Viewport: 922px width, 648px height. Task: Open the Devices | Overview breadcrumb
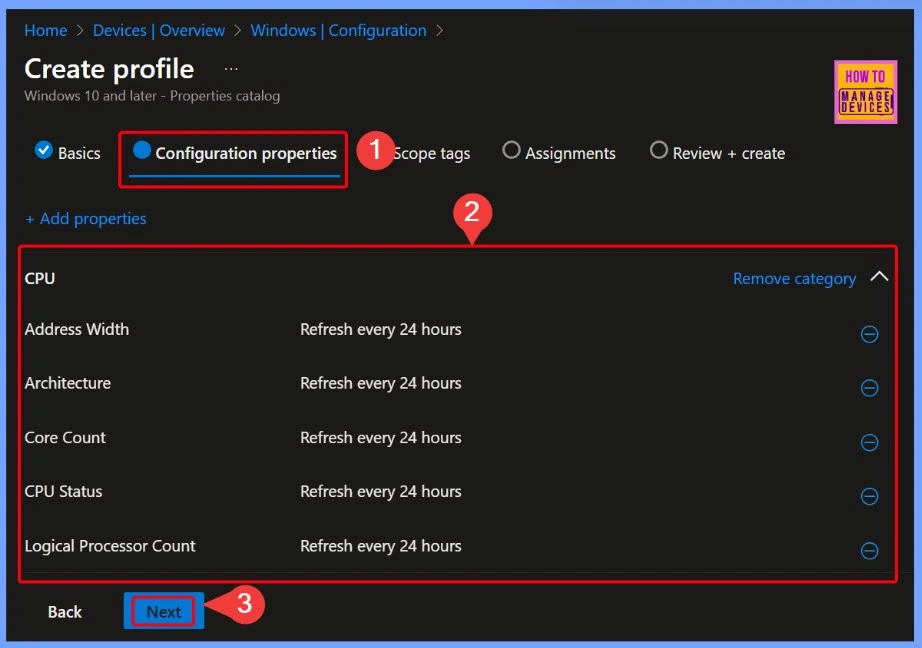(159, 31)
